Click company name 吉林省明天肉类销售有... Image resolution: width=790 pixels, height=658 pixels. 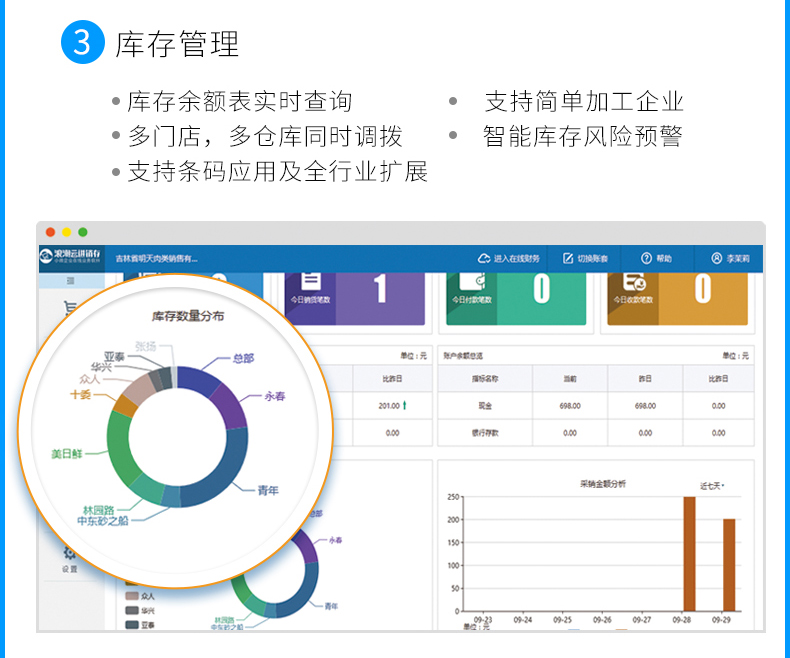point(156,258)
